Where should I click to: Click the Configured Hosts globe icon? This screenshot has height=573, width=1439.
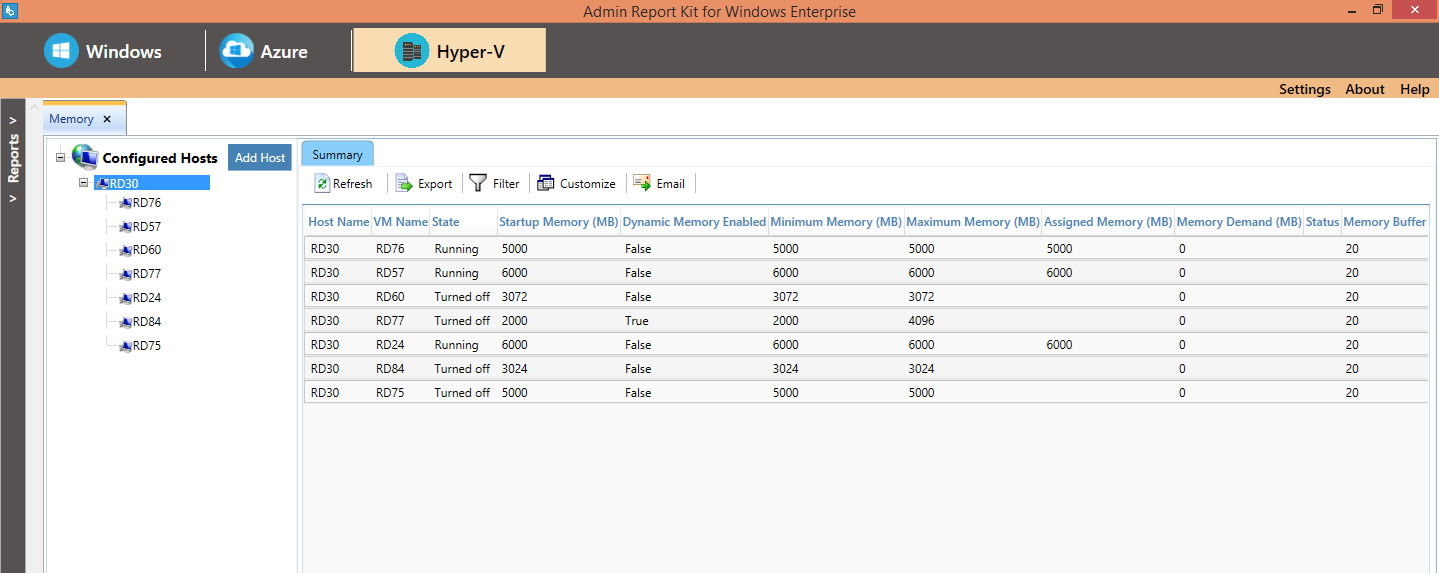(84, 157)
